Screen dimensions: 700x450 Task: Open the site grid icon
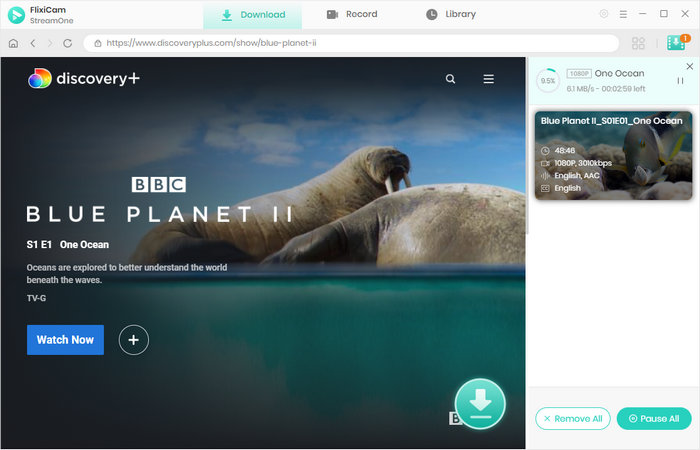638,43
